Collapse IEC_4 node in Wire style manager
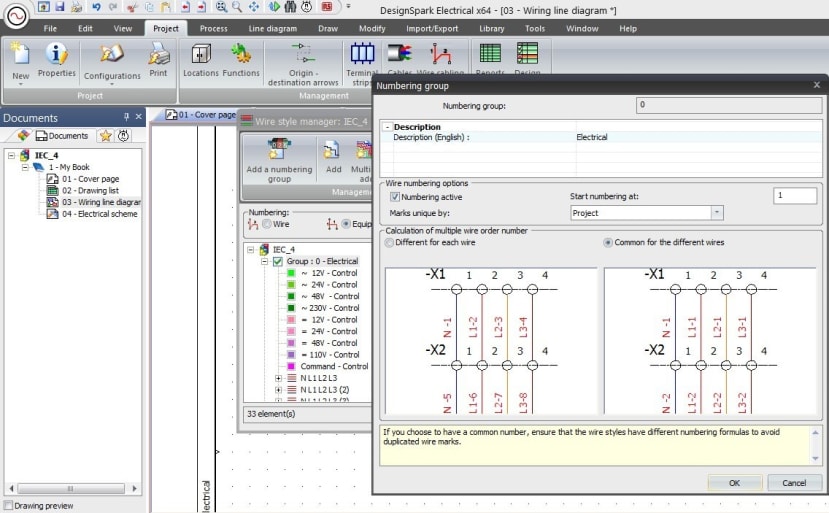 coord(251,250)
